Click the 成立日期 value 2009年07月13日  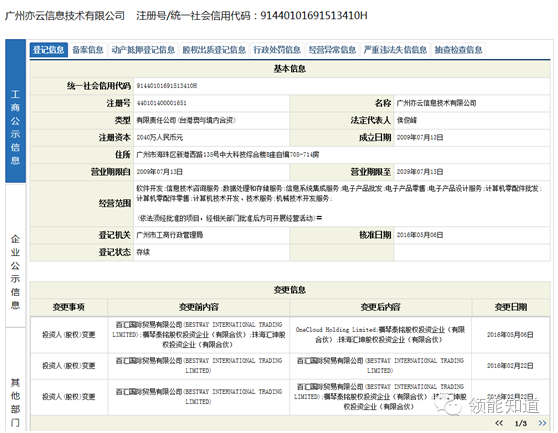click(420, 137)
